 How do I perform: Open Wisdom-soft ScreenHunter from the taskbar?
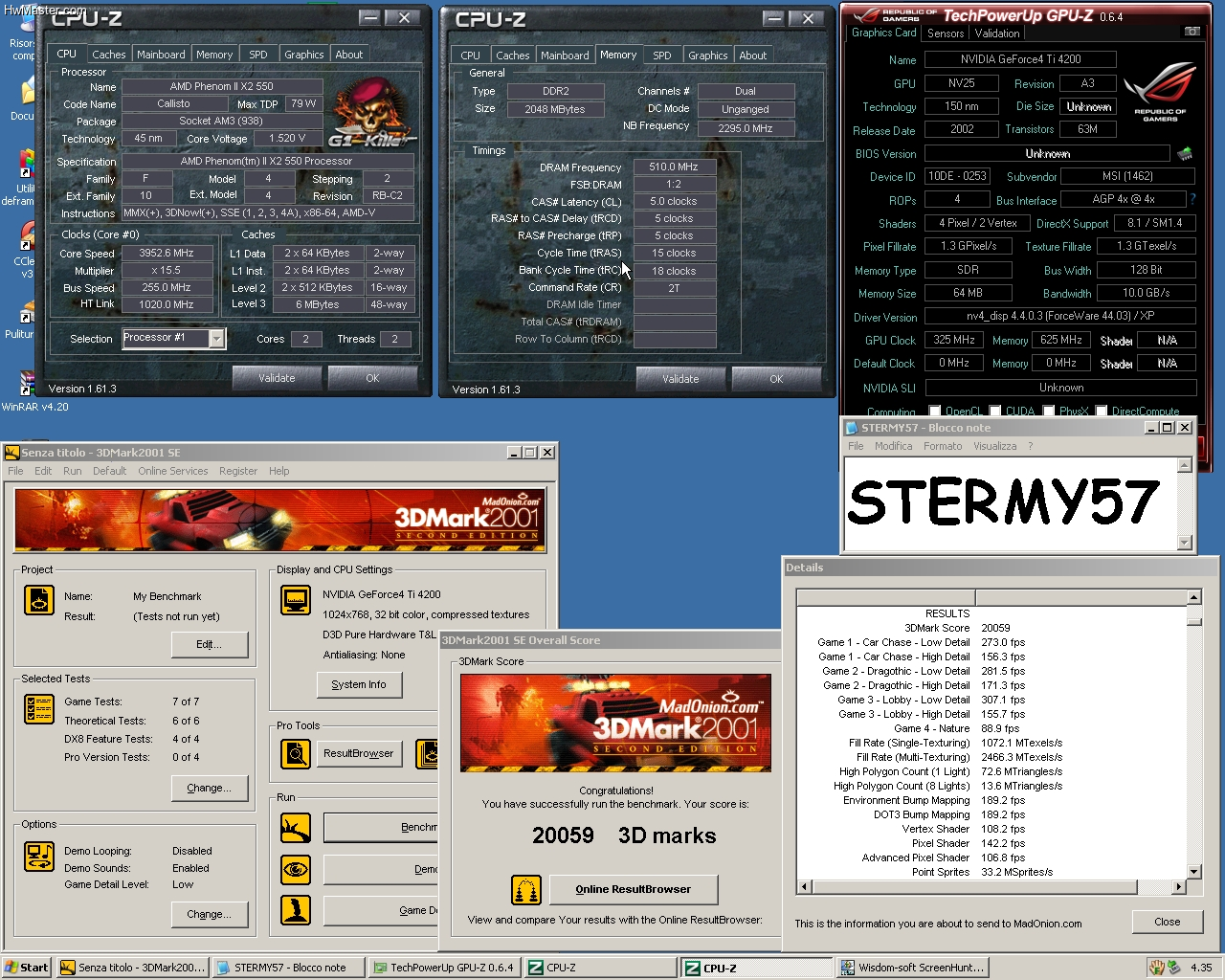tap(914, 968)
